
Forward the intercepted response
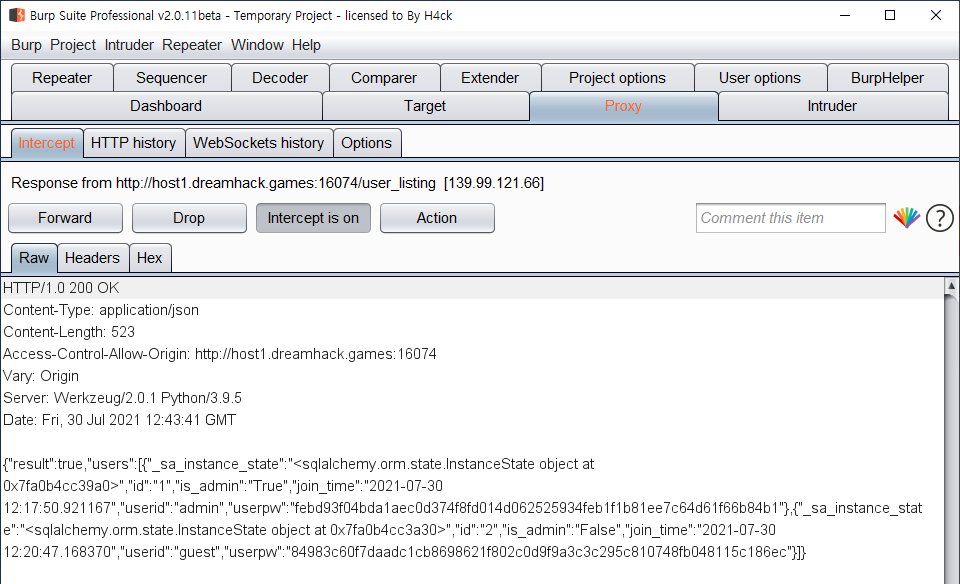[65, 218]
